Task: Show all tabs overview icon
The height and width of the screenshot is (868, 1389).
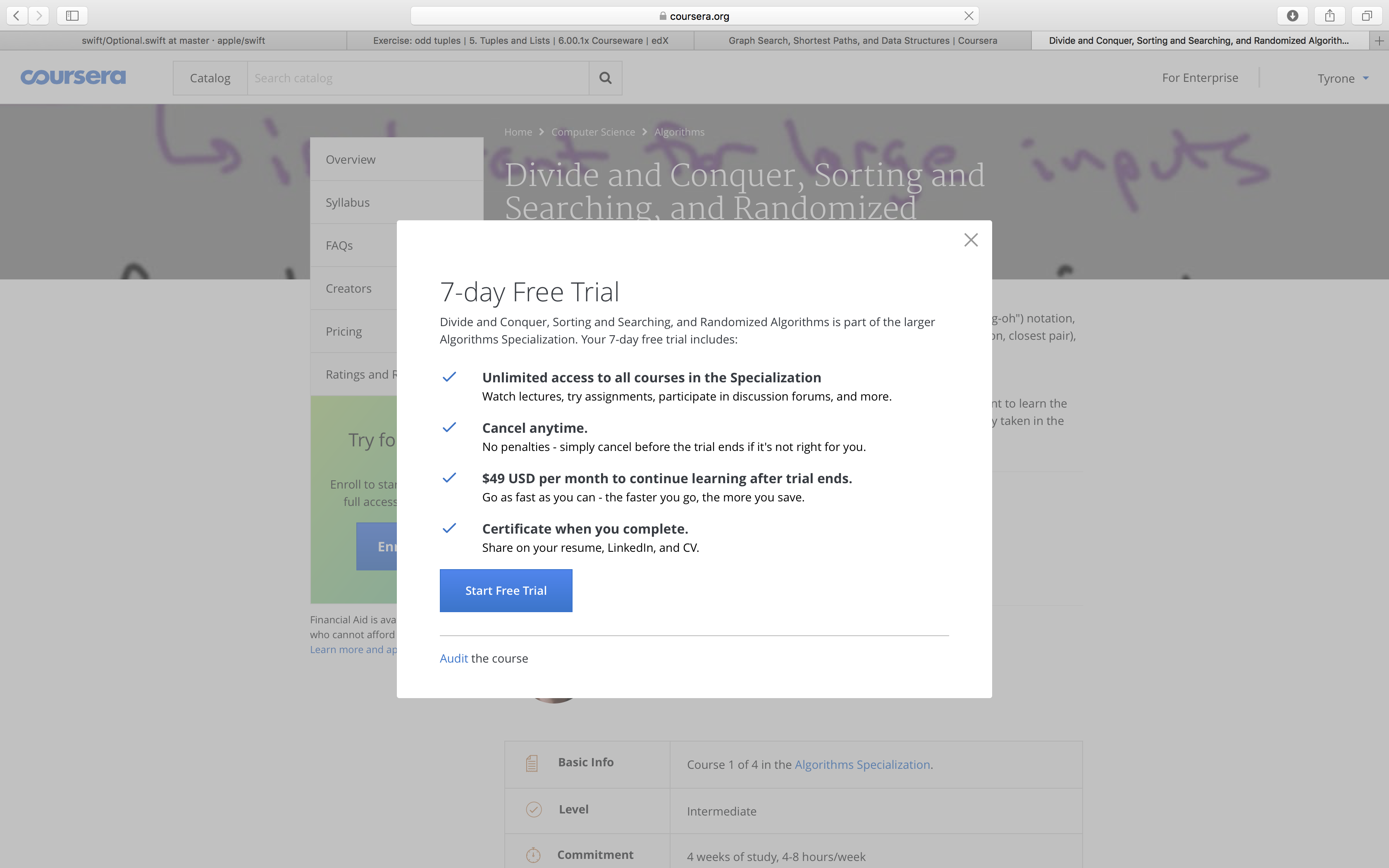Action: 1367,16
